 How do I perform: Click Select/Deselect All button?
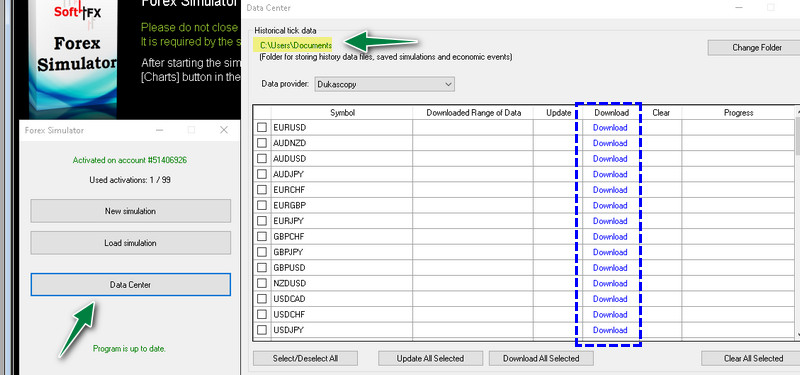tap(305, 358)
